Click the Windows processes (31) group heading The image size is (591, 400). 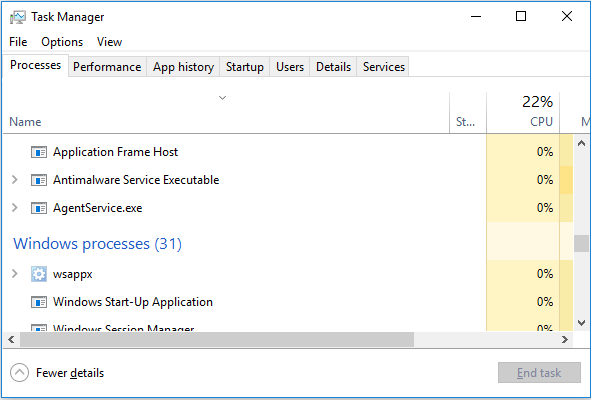click(x=97, y=244)
